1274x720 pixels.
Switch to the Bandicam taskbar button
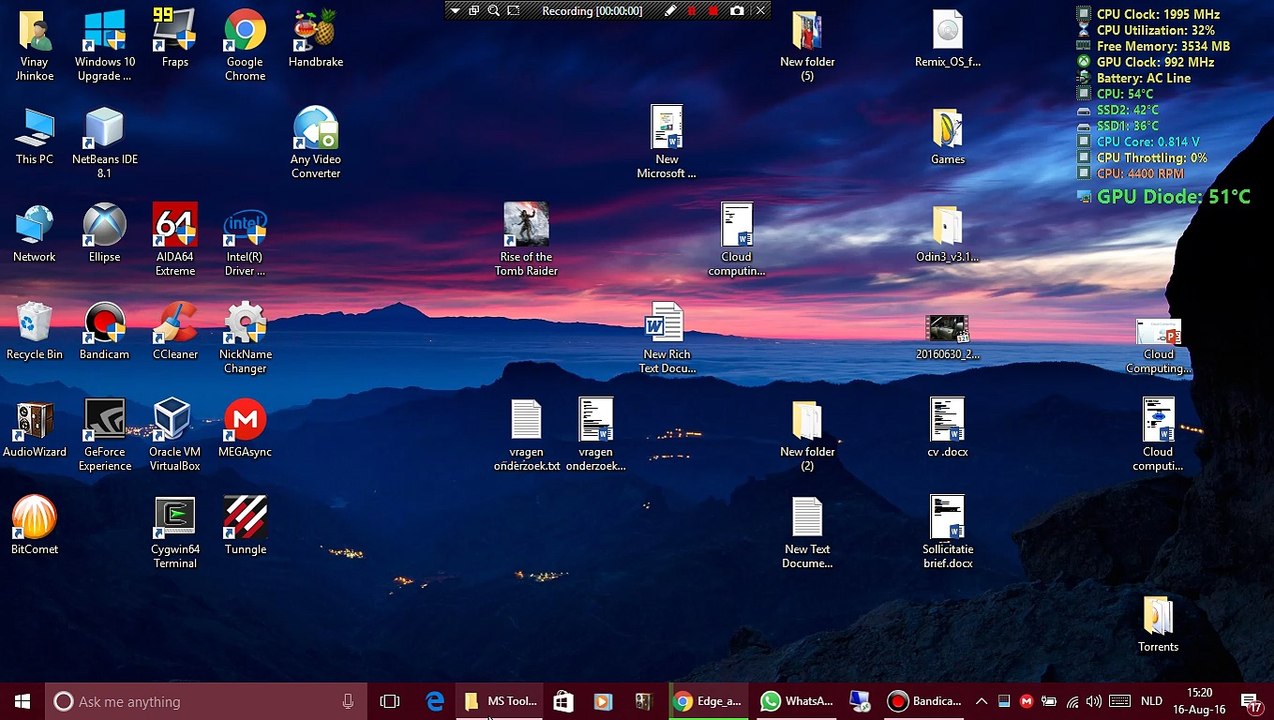coord(925,702)
